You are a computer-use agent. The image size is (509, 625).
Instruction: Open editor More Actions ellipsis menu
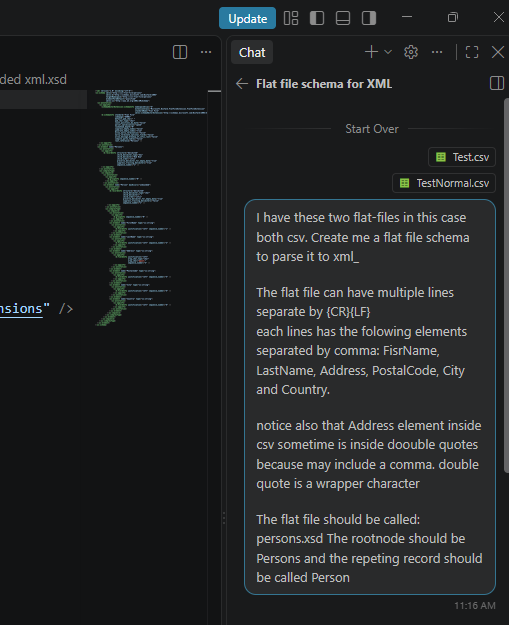pyautogui.click(x=206, y=52)
